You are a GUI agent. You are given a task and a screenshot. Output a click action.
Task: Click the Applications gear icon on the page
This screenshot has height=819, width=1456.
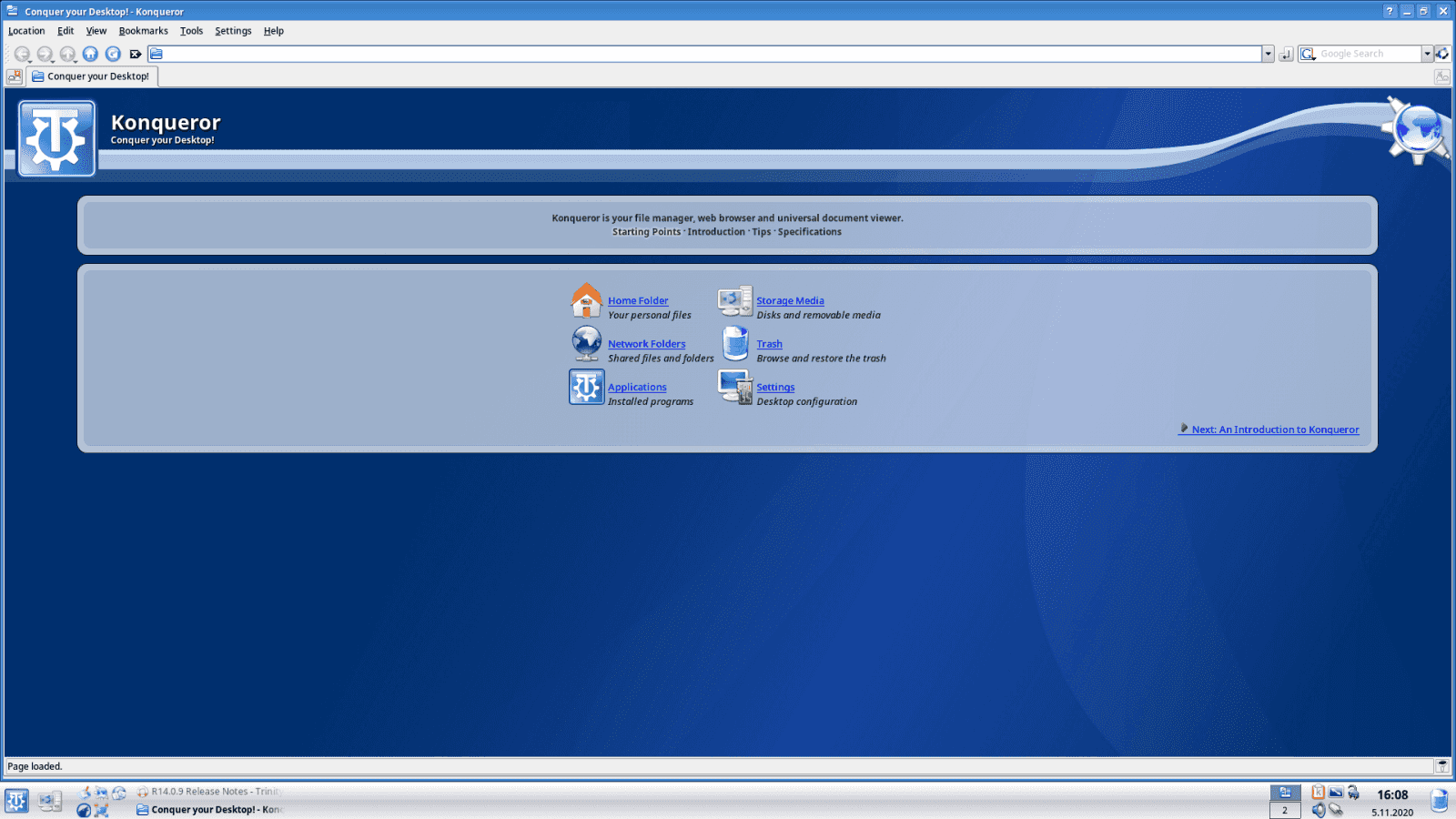point(586,387)
